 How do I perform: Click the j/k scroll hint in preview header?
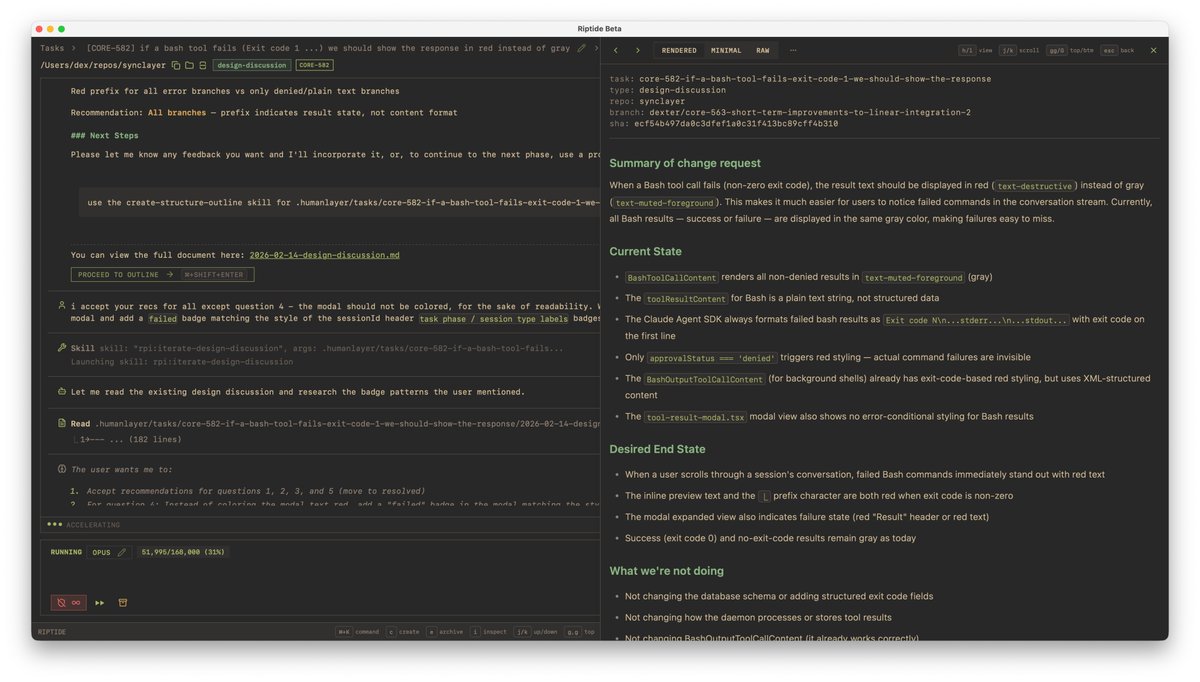[1020, 50]
